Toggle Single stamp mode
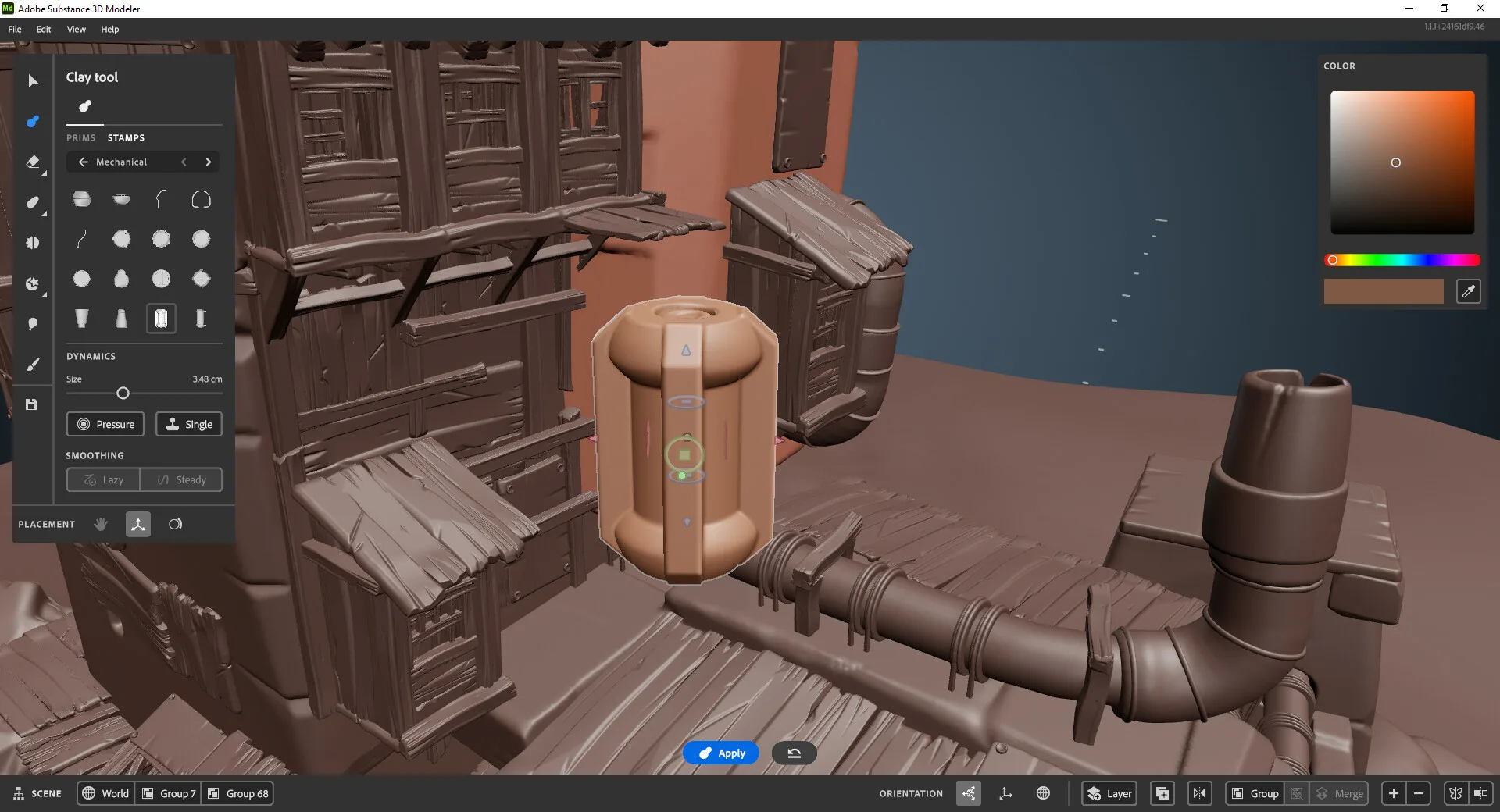Screen dimensions: 1500x812 pyautogui.click(x=188, y=424)
